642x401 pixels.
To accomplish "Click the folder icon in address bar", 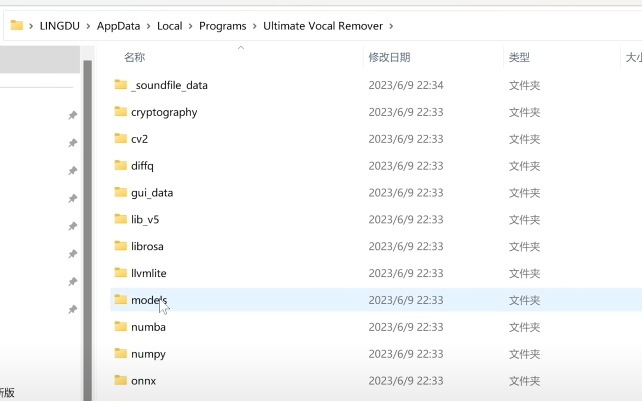I will (x=16, y=25).
